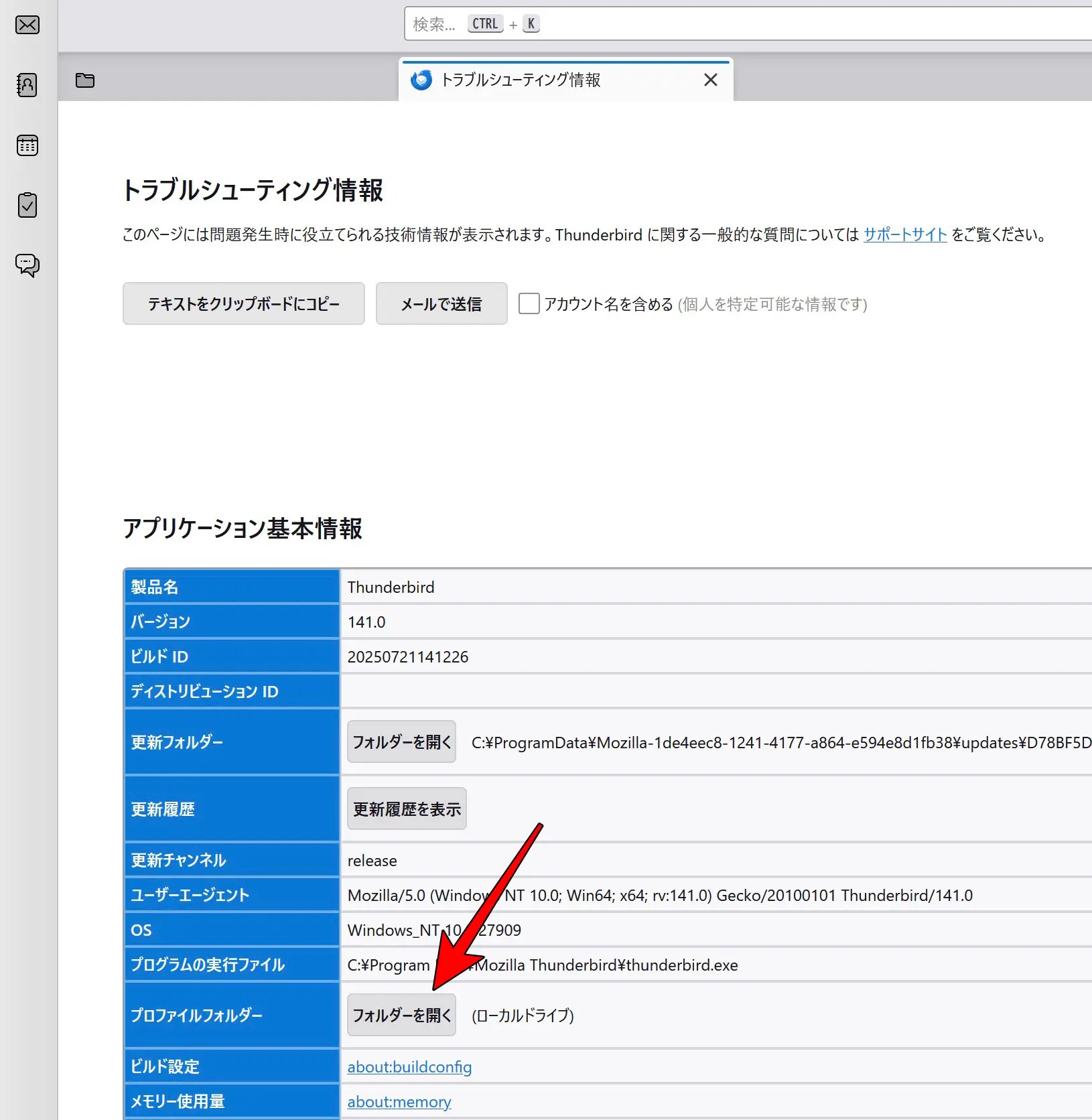The image size is (1092, 1120).
Task: Click the 更新履歴 row header
Action: point(232,809)
